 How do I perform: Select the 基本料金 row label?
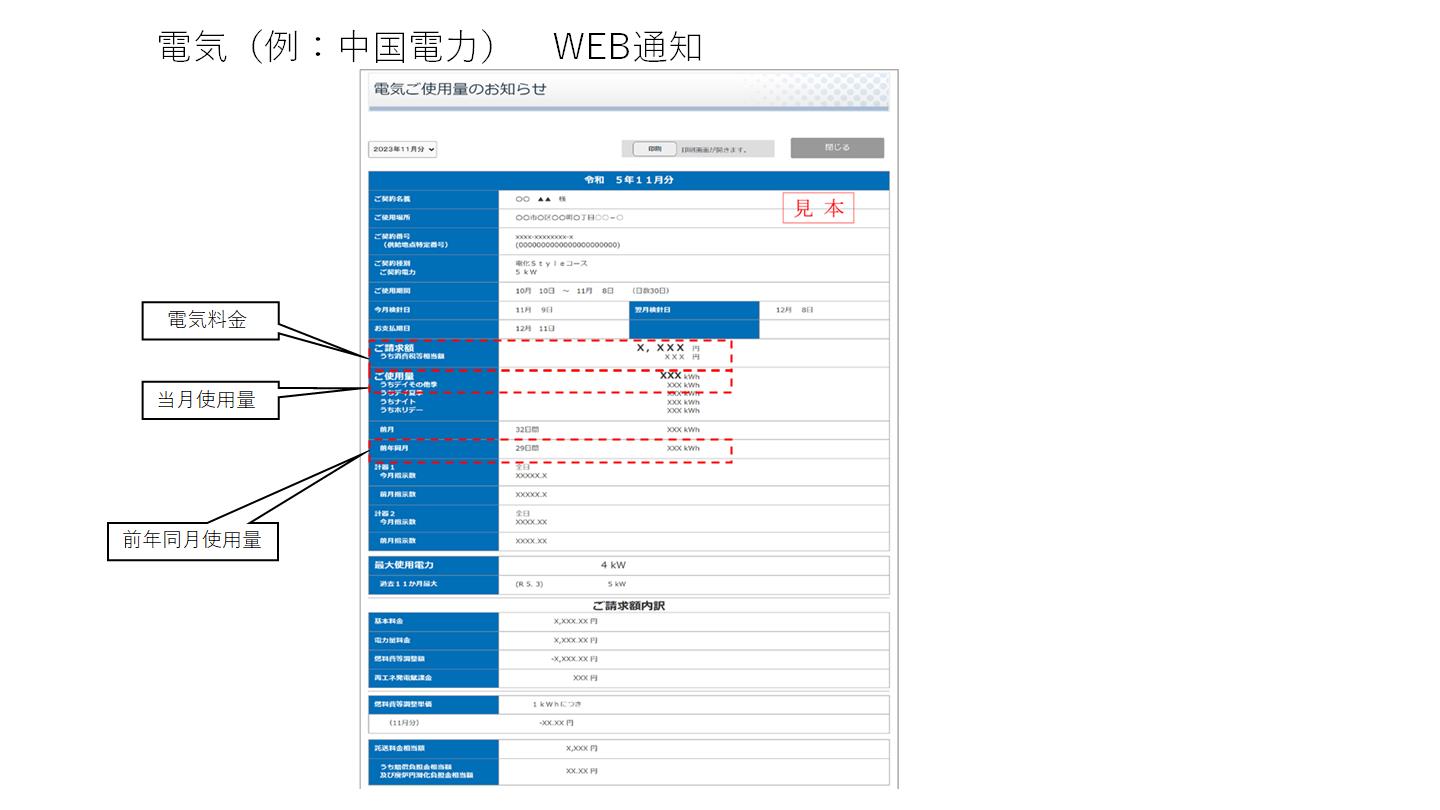click(x=388, y=621)
